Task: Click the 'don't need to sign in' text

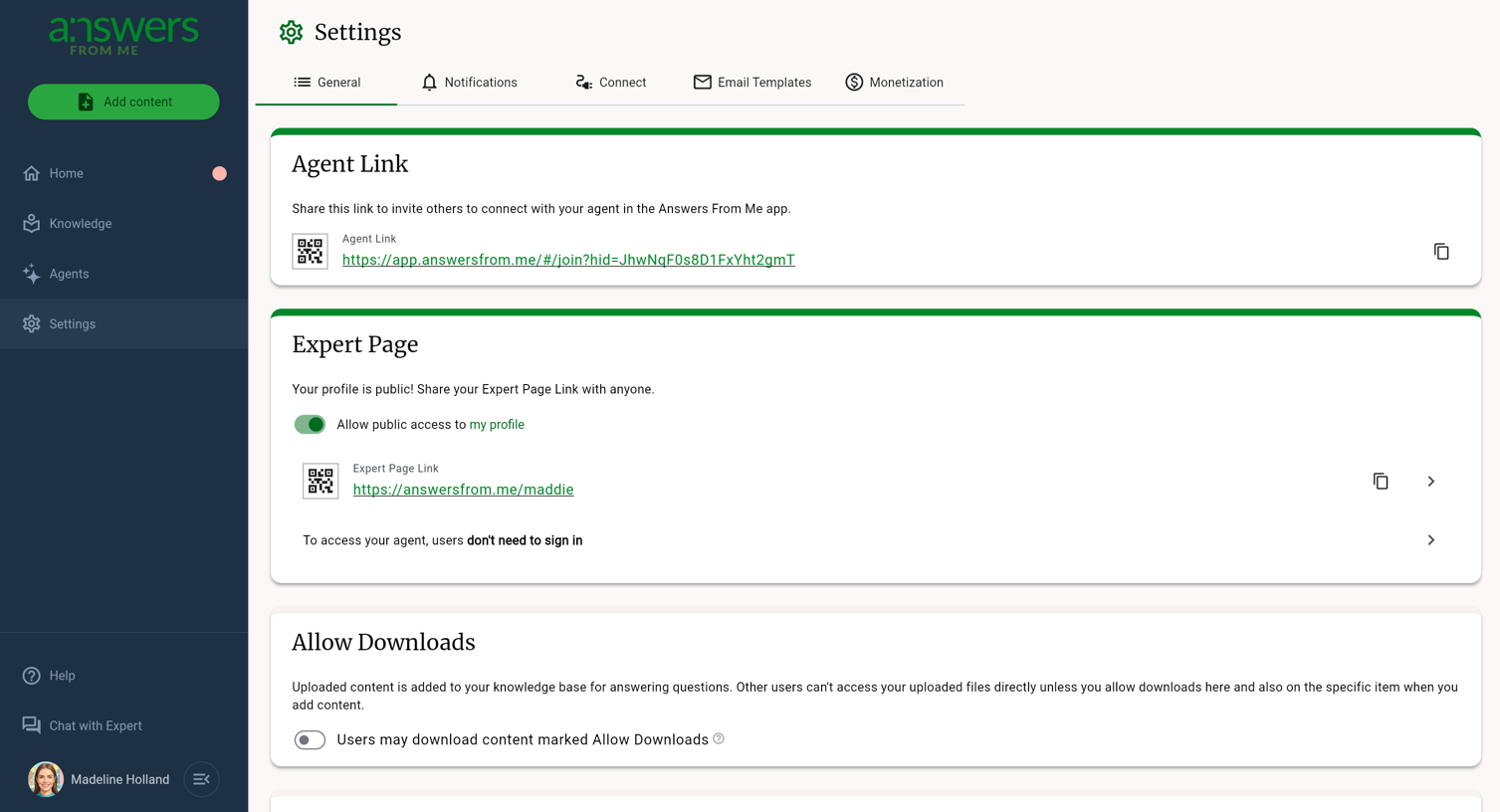Action: pos(525,540)
